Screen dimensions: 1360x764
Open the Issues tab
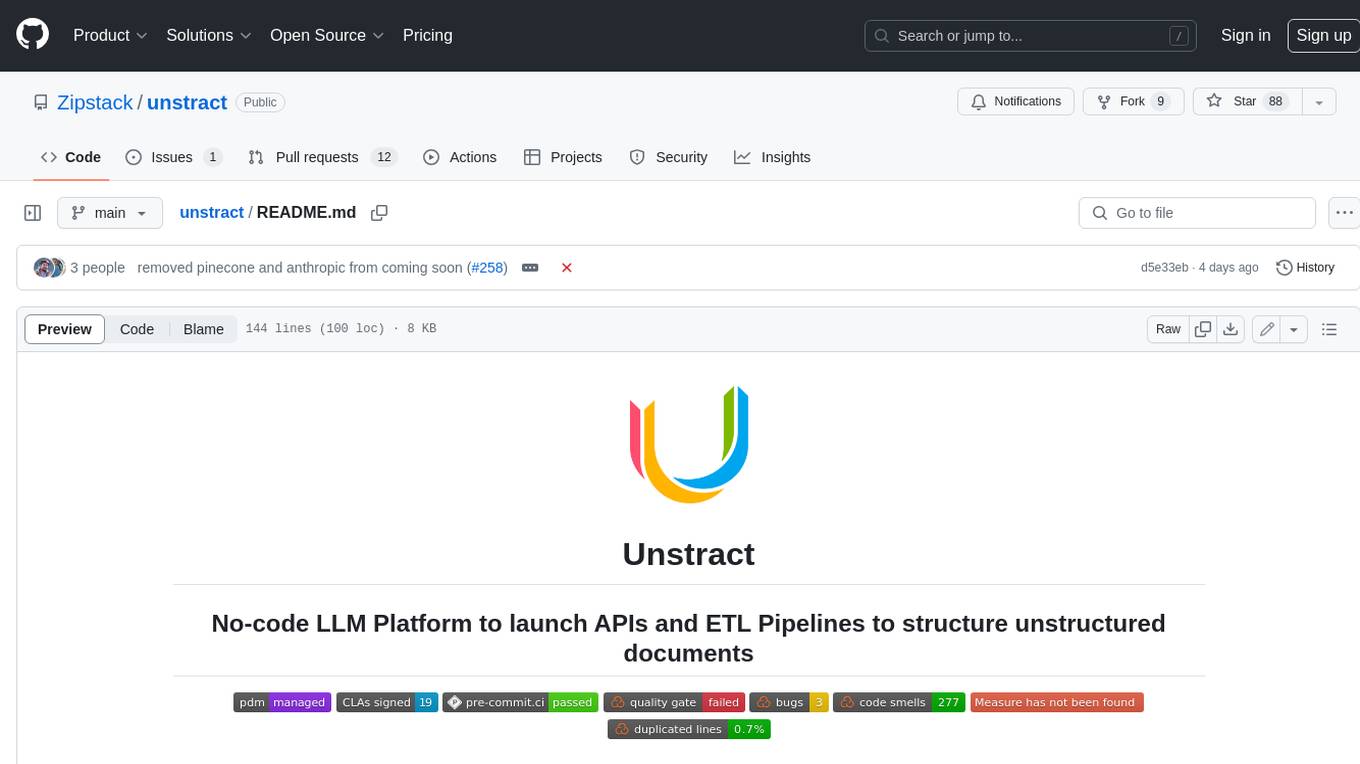(x=174, y=157)
